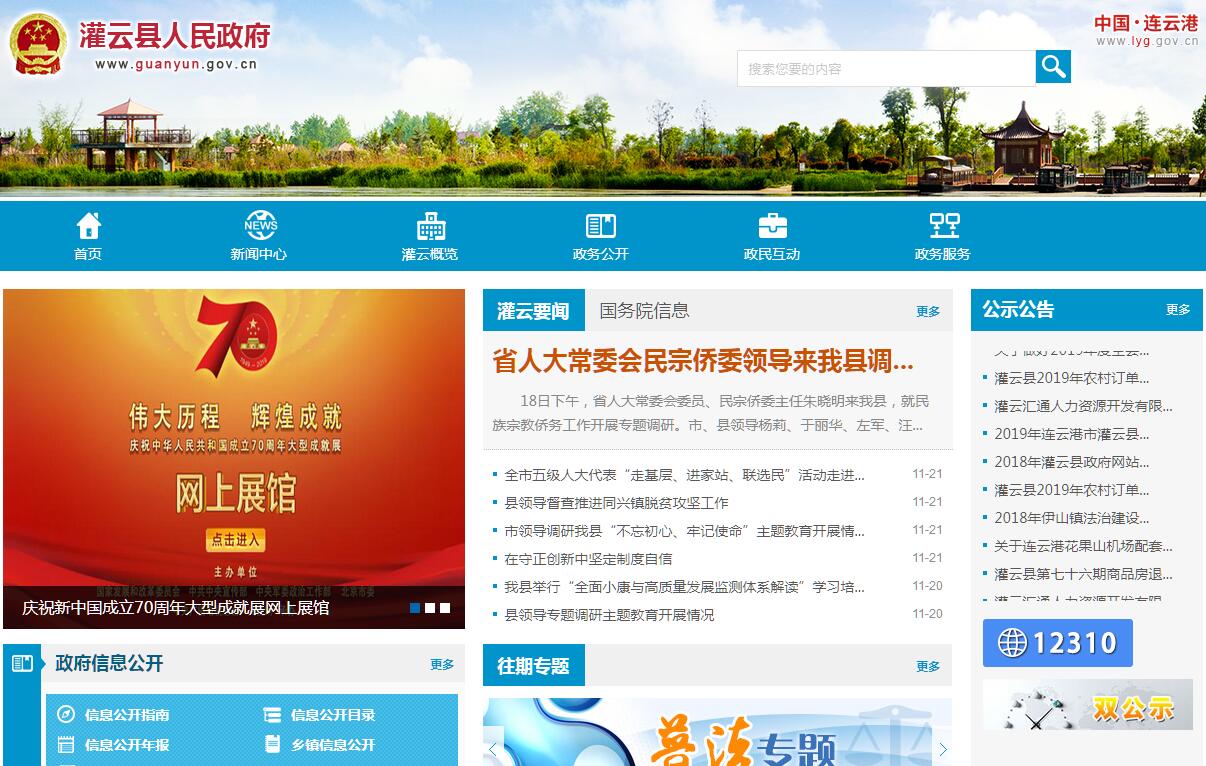Open news 我县举行 全面小康 article
Image resolution: width=1206 pixels, height=766 pixels.
coord(684,587)
